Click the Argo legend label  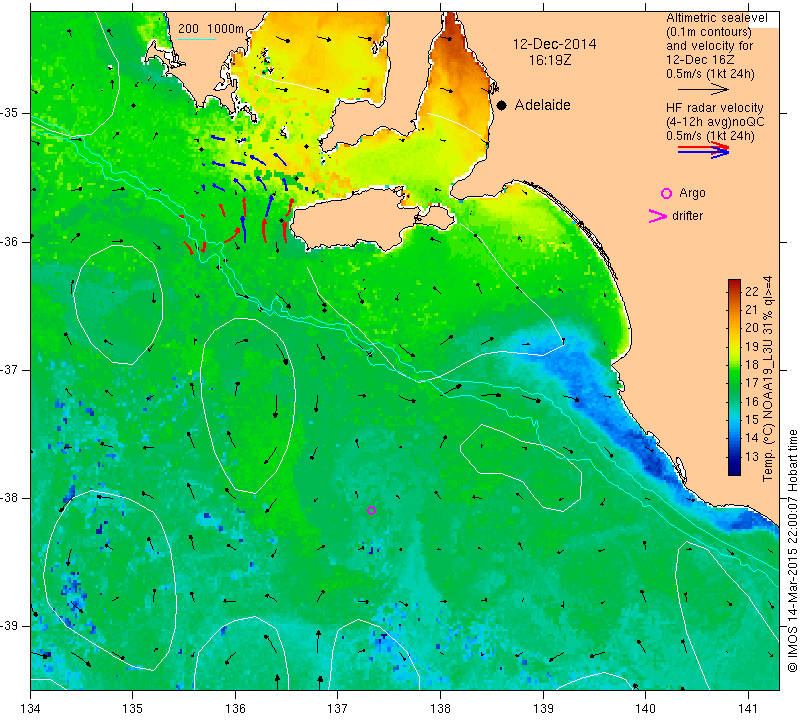coord(692,193)
